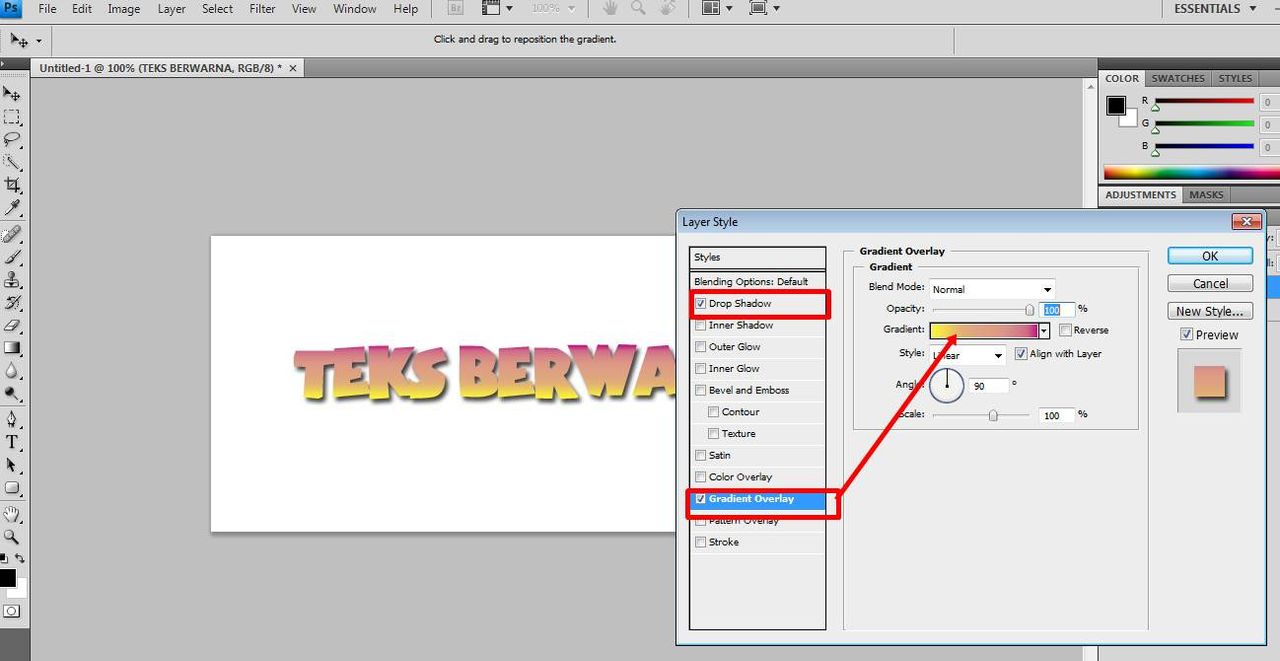The width and height of the screenshot is (1280, 661).
Task: Open the Filter menu
Action: 262,9
